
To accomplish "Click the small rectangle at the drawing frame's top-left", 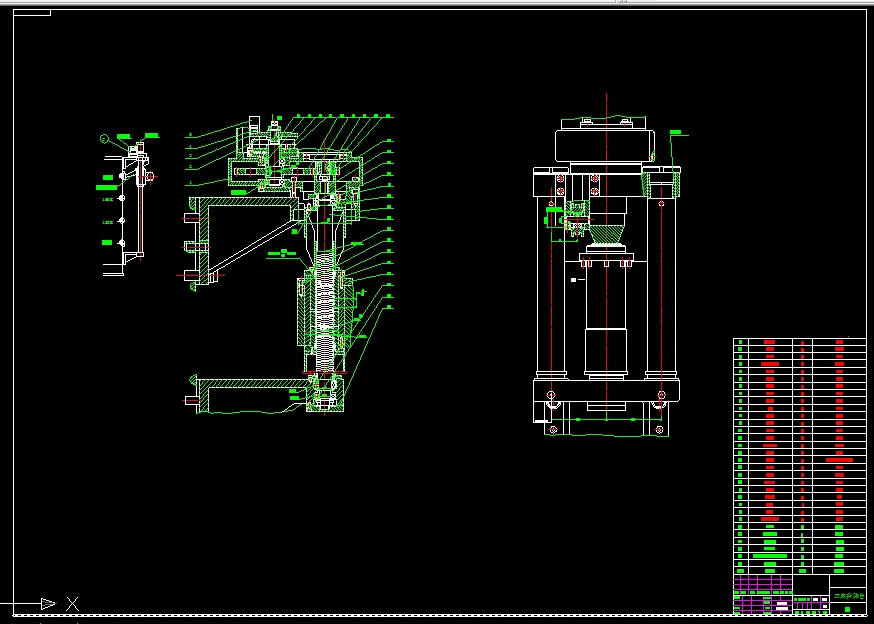I will (x=32, y=12).
